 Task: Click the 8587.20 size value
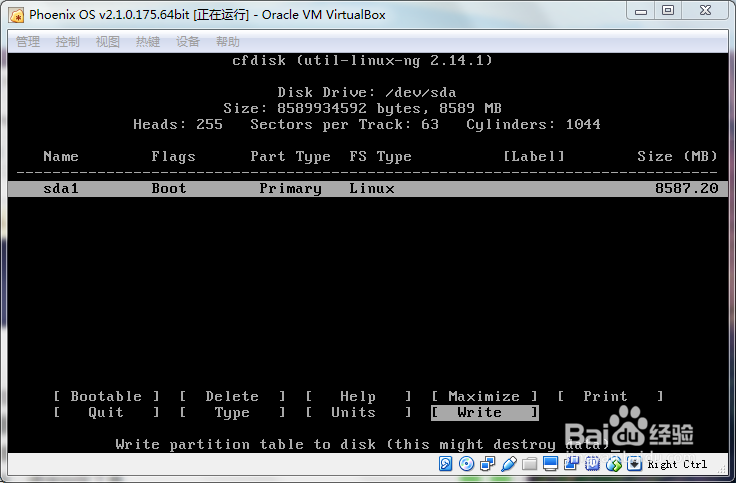point(686,189)
